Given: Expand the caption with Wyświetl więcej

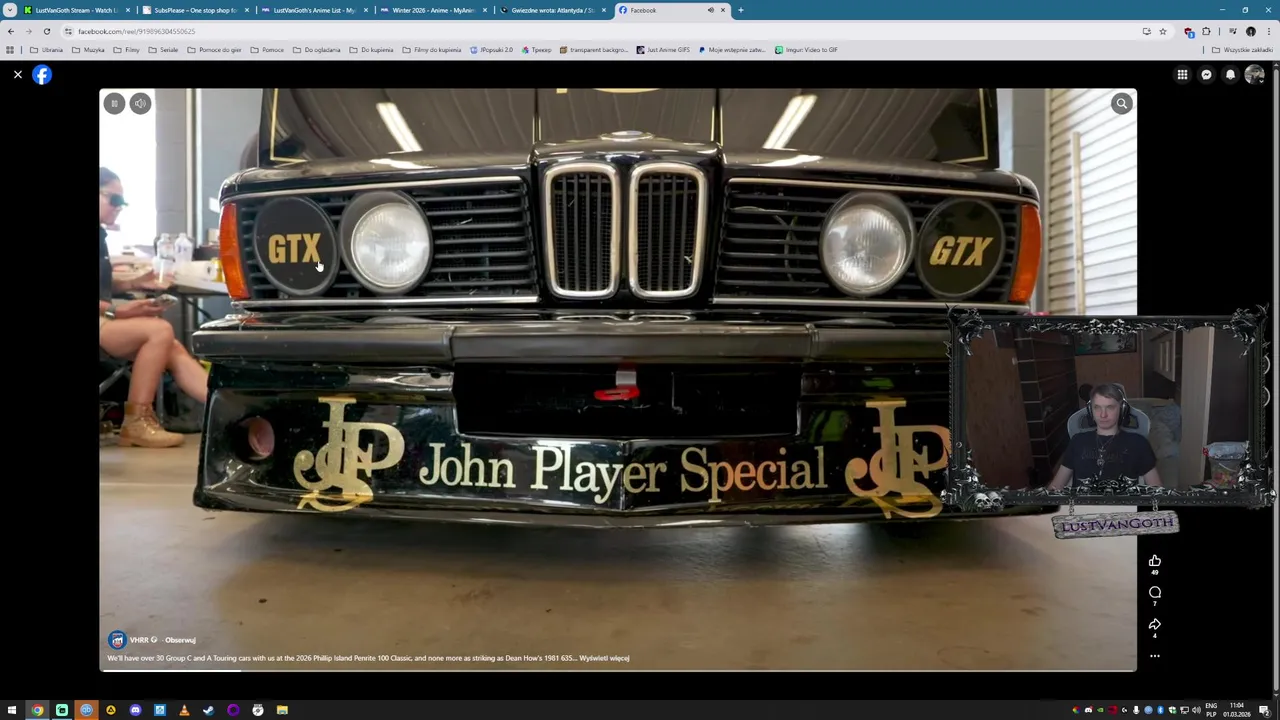Looking at the screenshot, I should [604, 658].
